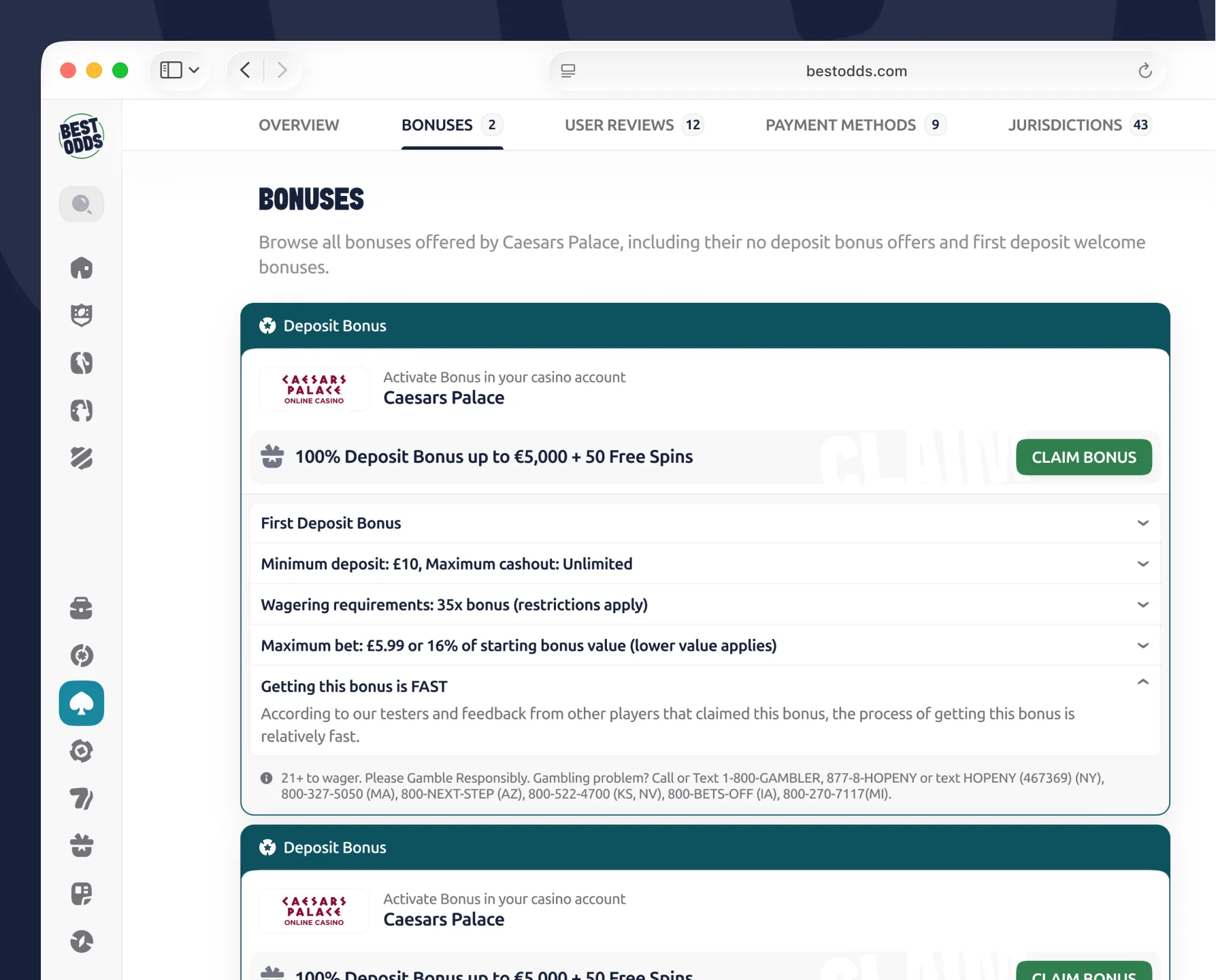1216x980 pixels.
Task: Open the baseball batter sidebar icon
Action: coord(82,410)
